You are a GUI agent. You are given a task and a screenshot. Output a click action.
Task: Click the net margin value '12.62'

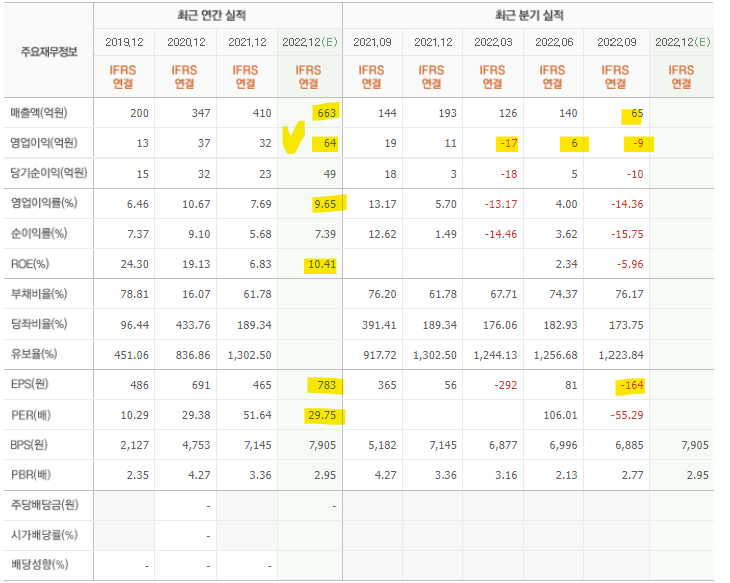[x=382, y=234]
